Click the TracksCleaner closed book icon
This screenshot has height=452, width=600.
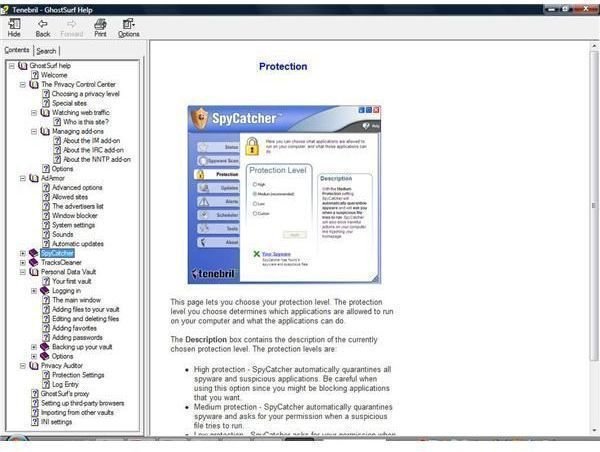click(x=34, y=263)
